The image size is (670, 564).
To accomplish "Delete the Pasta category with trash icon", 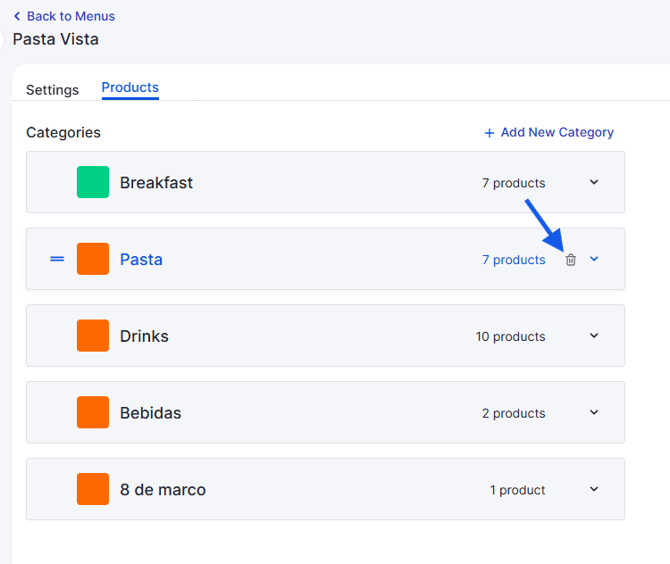I will click(570, 259).
